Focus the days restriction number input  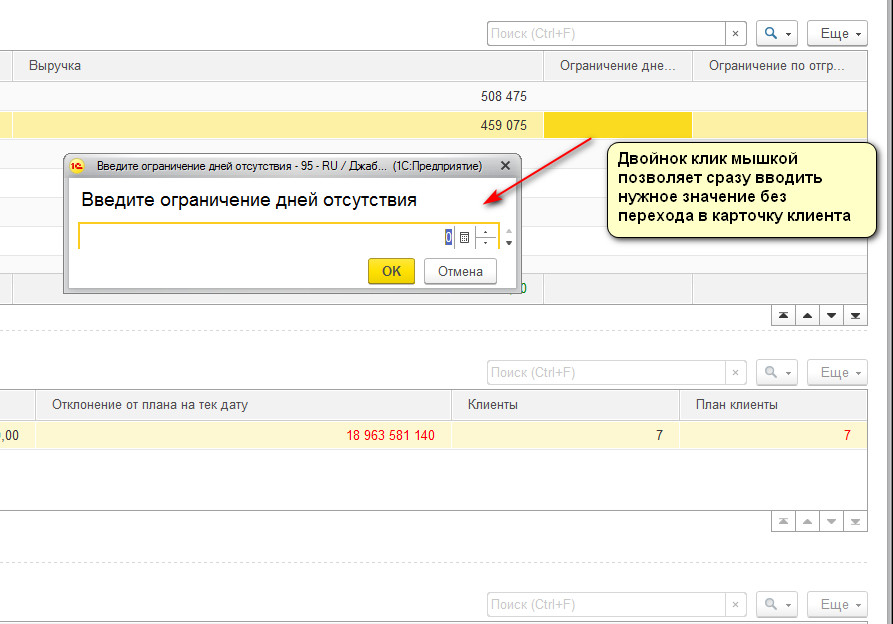(260, 238)
